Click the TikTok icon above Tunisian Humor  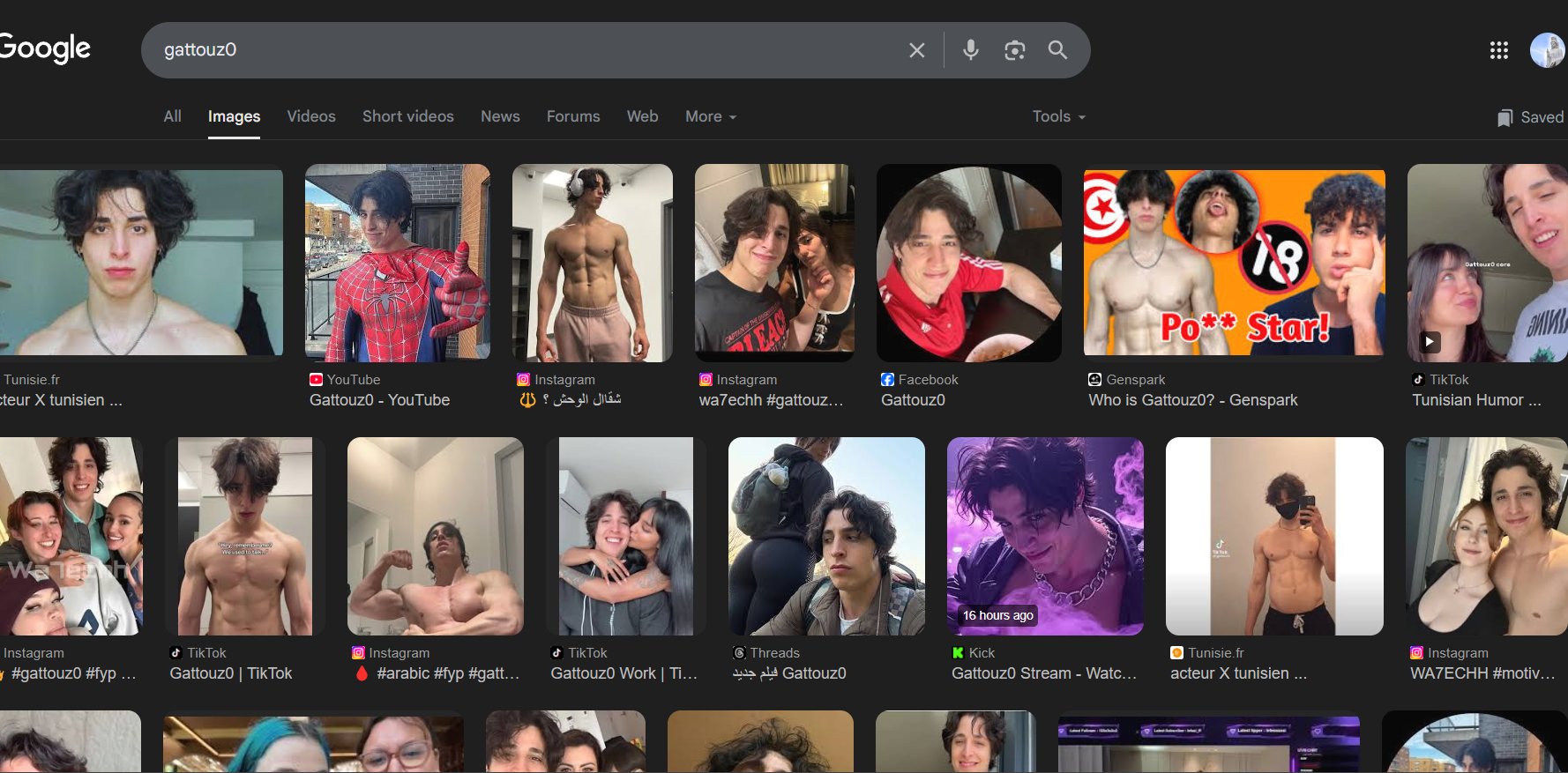click(x=1418, y=380)
